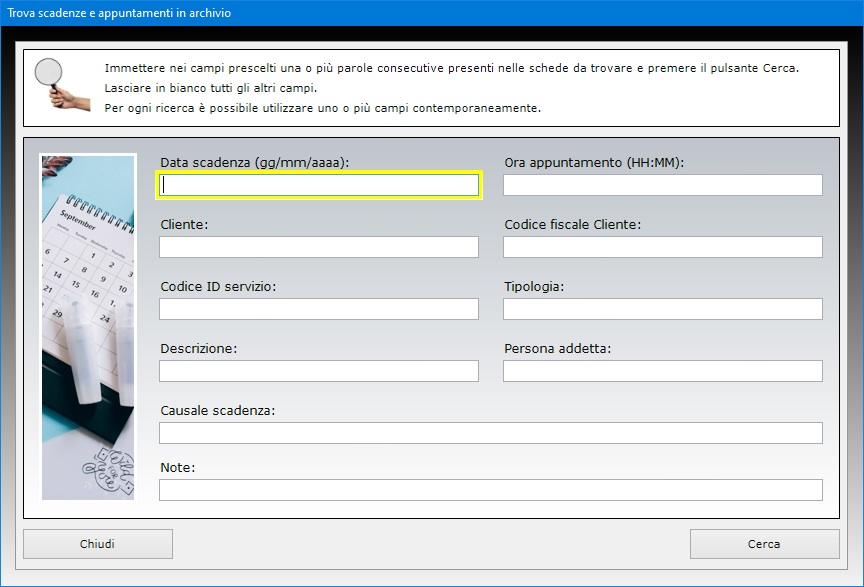The image size is (864, 587).
Task: Click the 'Persona addetta:' label text
Action: [557, 348]
